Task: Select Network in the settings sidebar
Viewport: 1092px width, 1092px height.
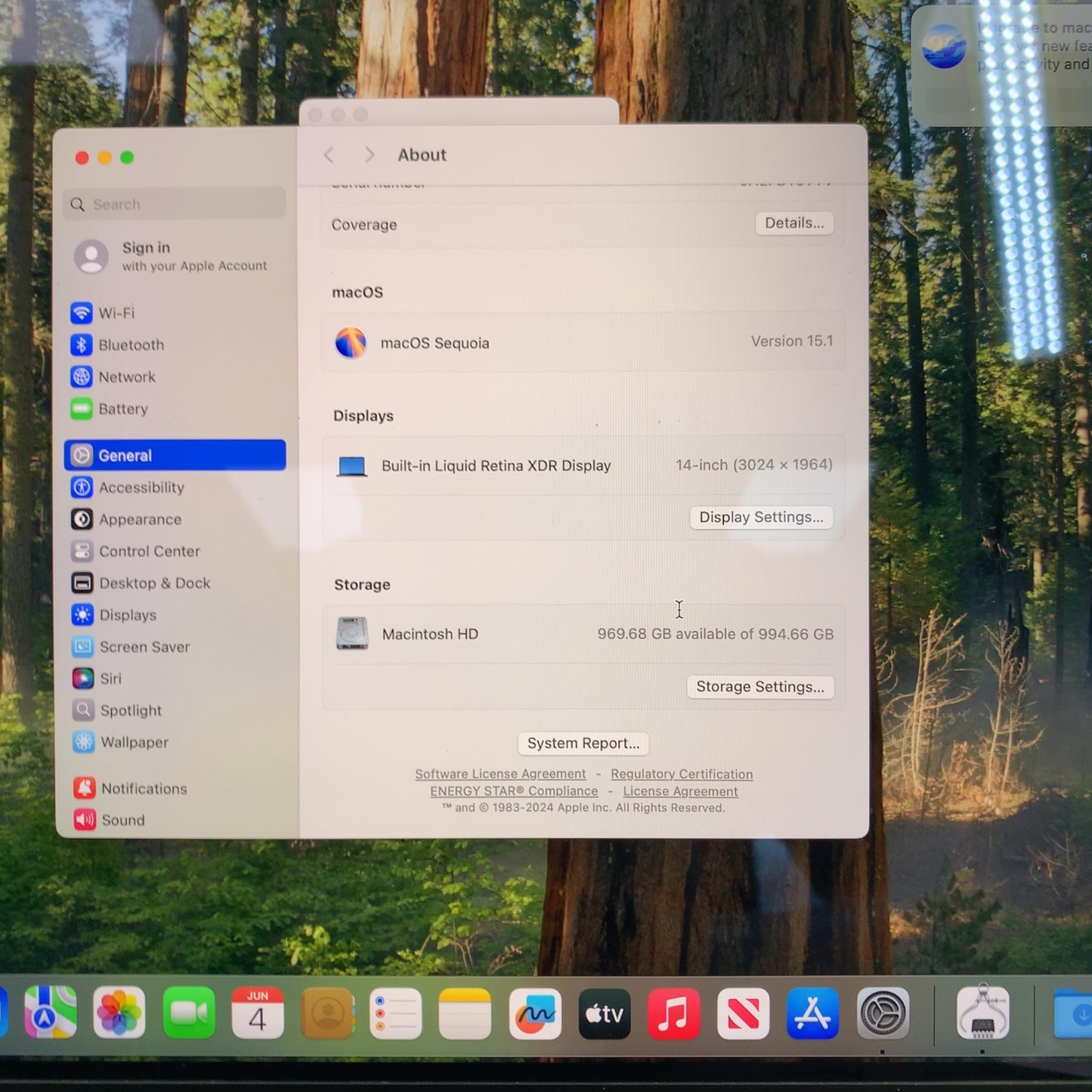Action: pyautogui.click(x=113, y=376)
